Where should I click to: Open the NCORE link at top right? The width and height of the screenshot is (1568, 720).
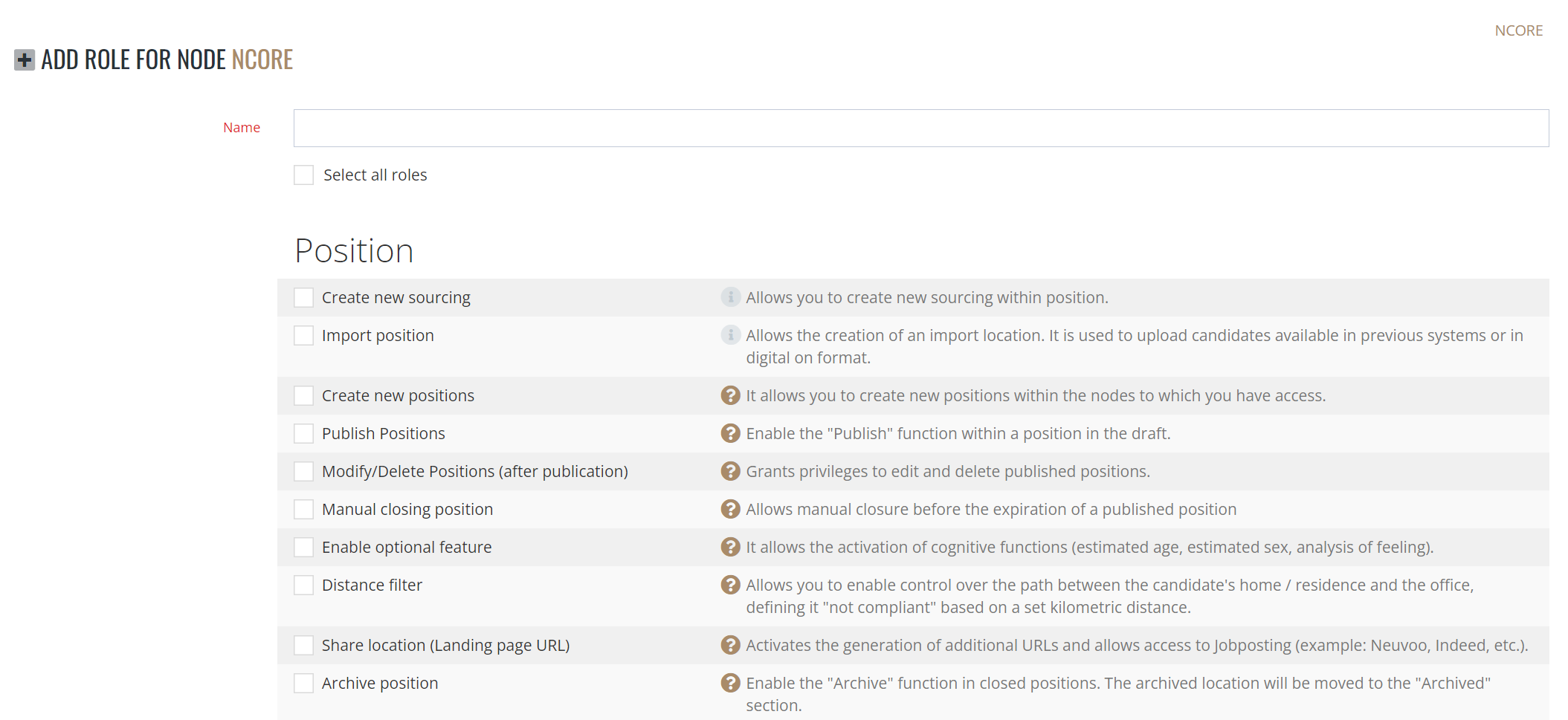1519,30
